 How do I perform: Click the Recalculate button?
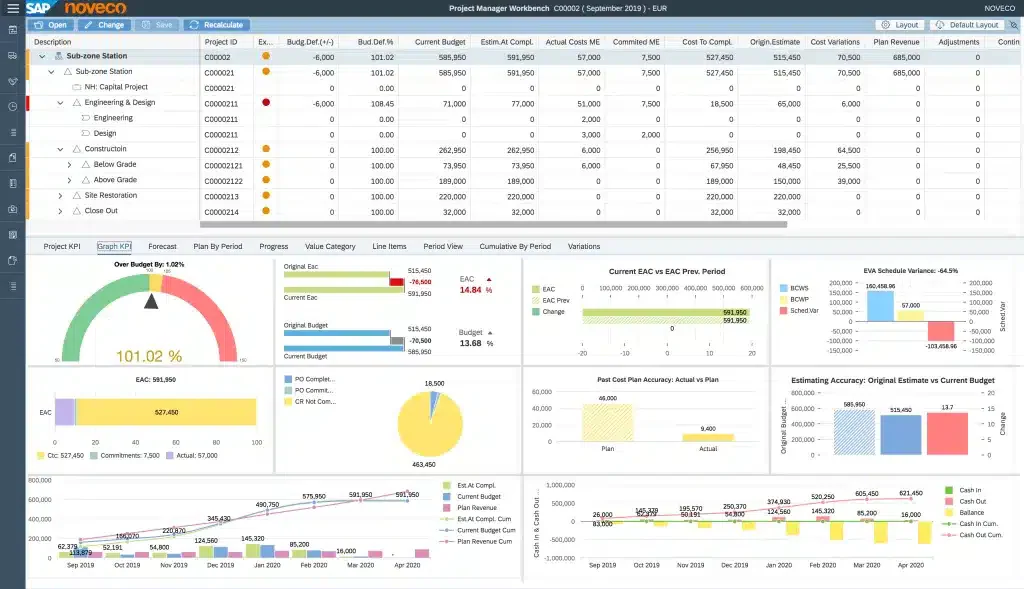tap(216, 25)
